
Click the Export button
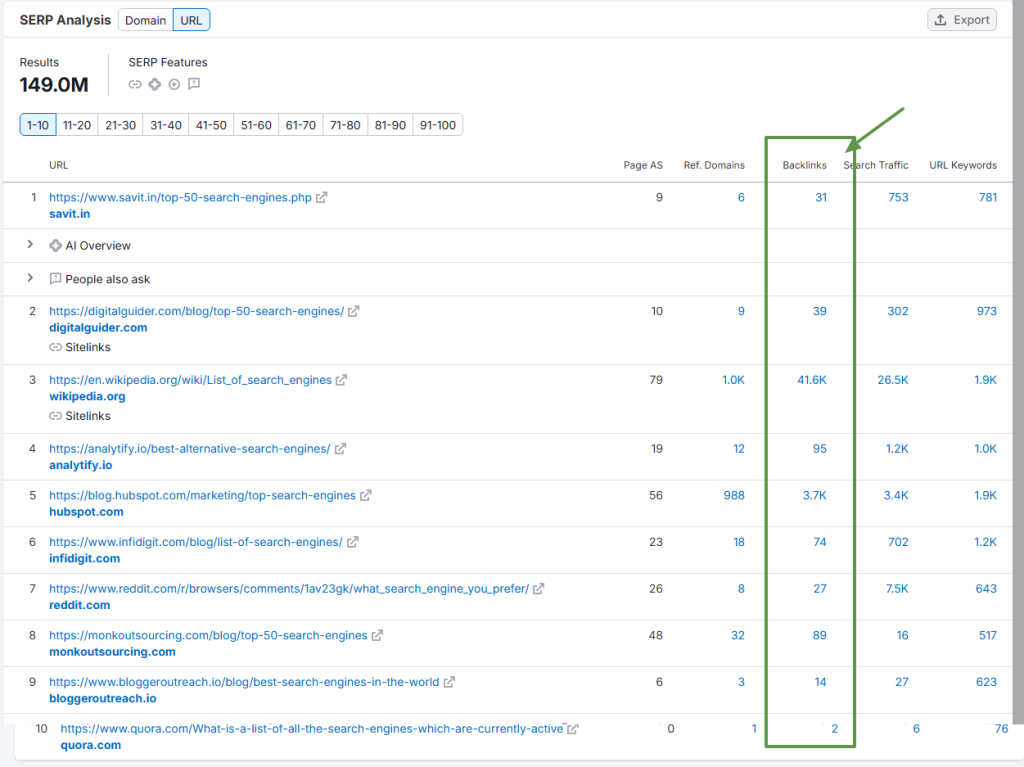point(961,20)
